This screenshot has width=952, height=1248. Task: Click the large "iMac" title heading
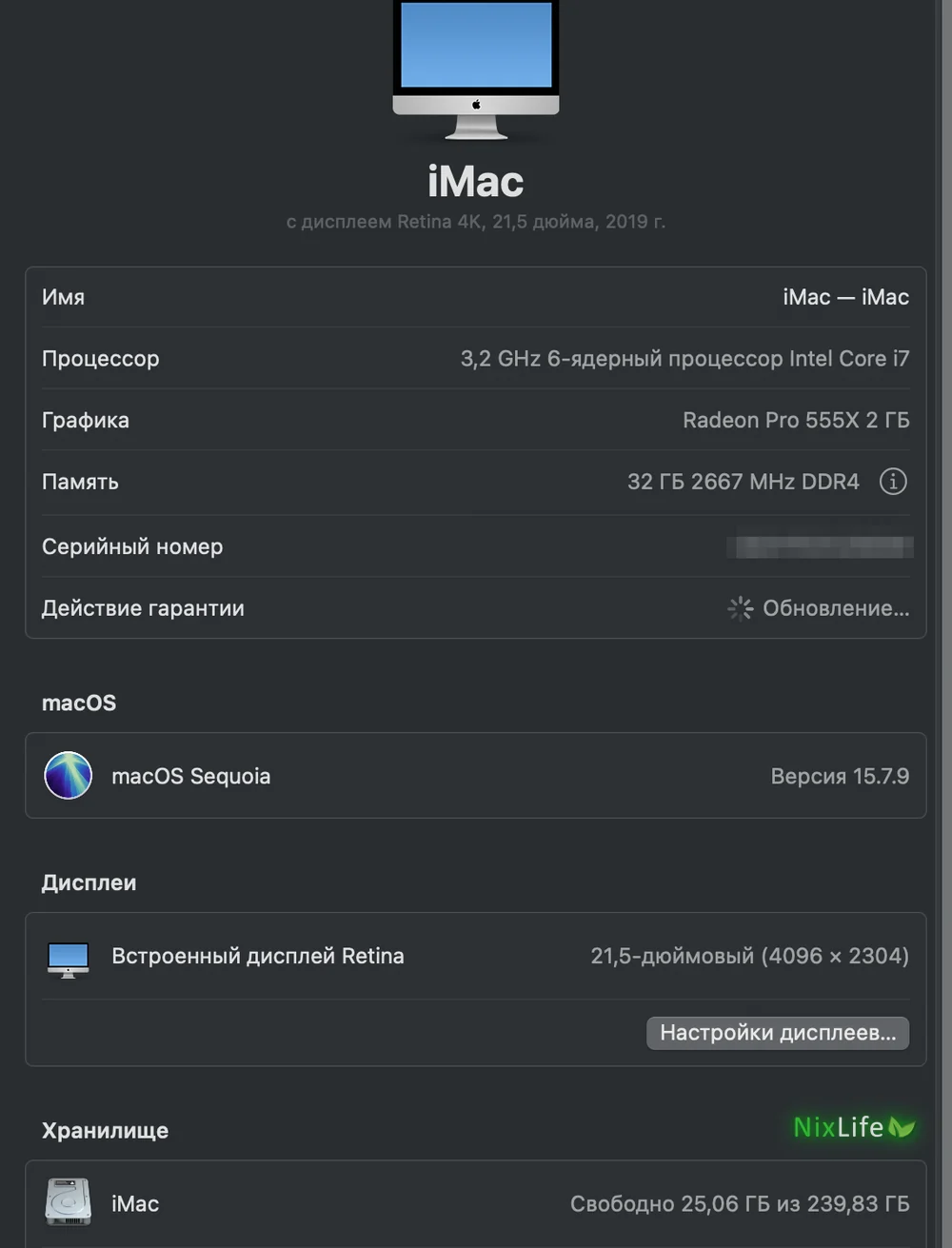(476, 181)
